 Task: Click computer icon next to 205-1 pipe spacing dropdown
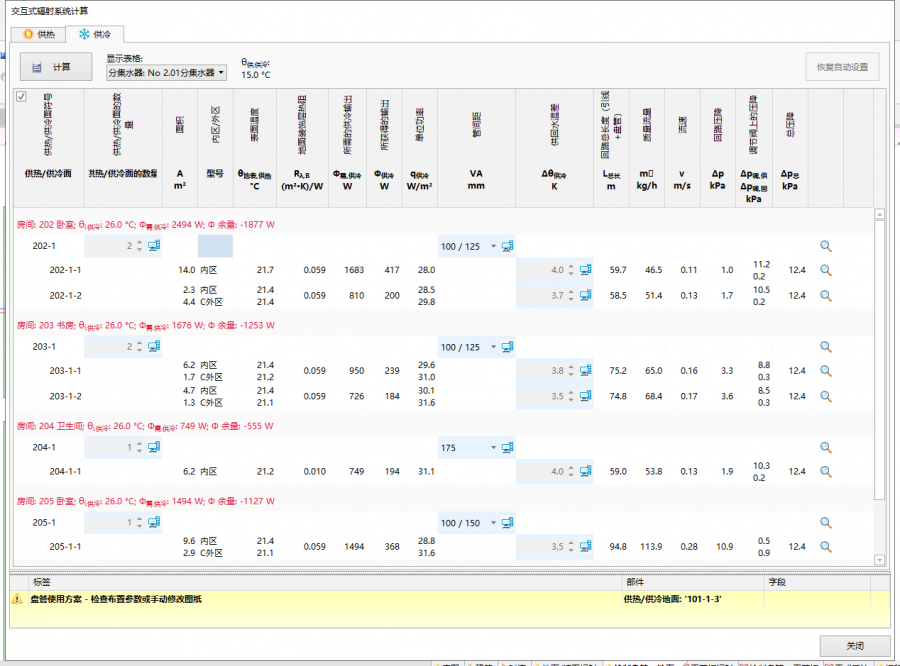coord(508,523)
